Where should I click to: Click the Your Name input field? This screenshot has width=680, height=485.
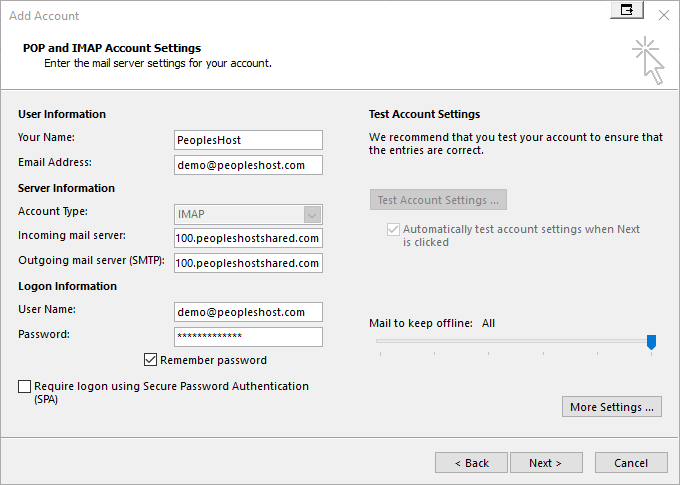click(248, 140)
